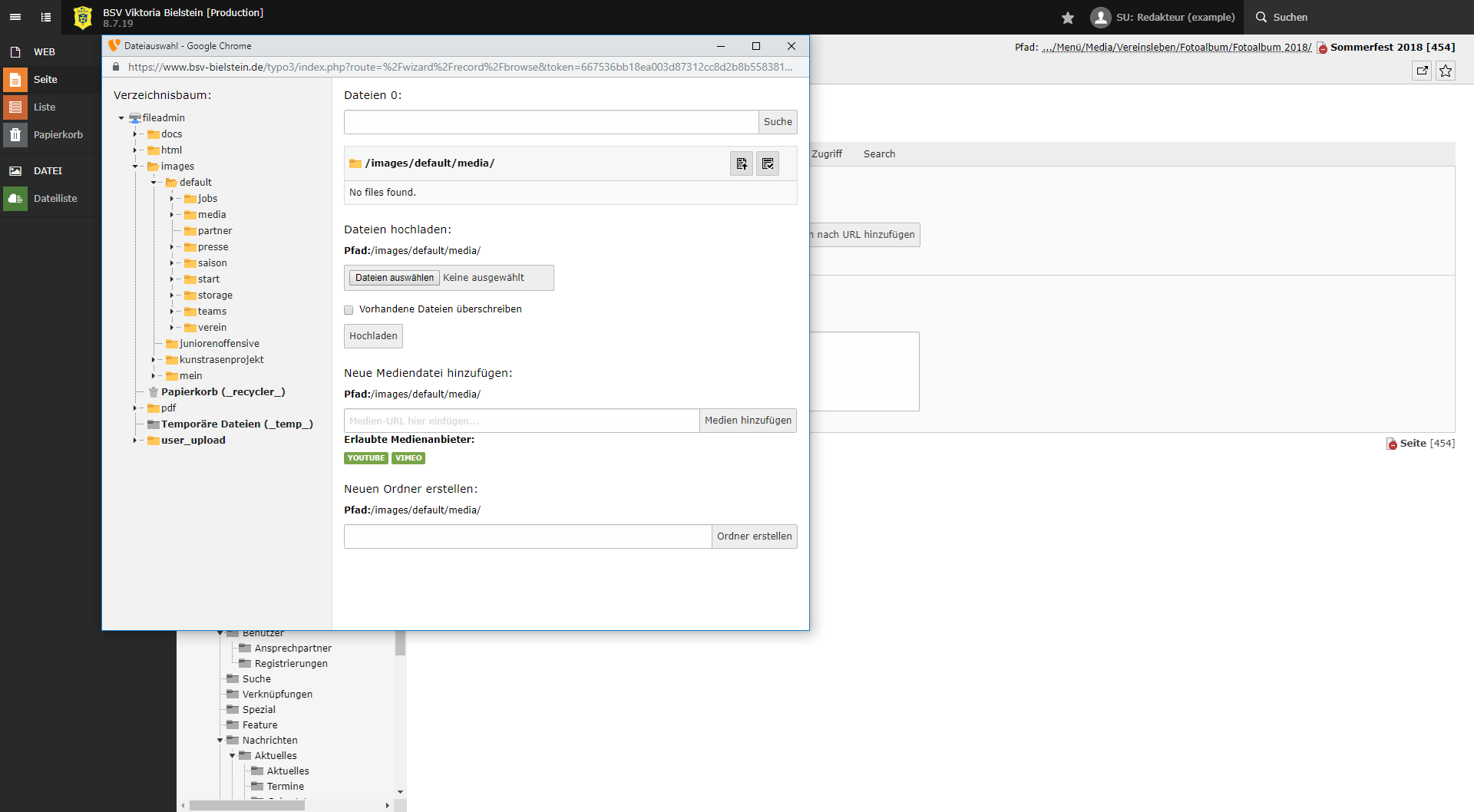Click the 'Ordner erstellen' button
Screen dimensions: 1474x812
click(754, 536)
